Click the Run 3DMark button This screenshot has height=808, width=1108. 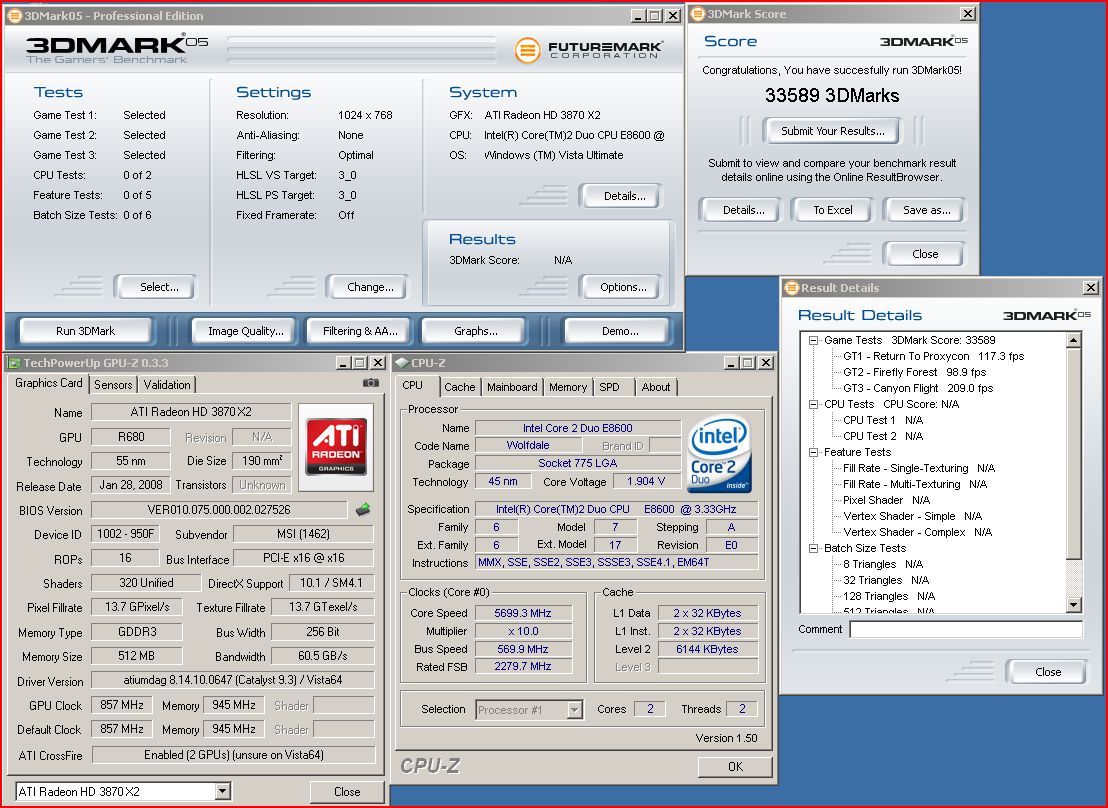[86, 331]
